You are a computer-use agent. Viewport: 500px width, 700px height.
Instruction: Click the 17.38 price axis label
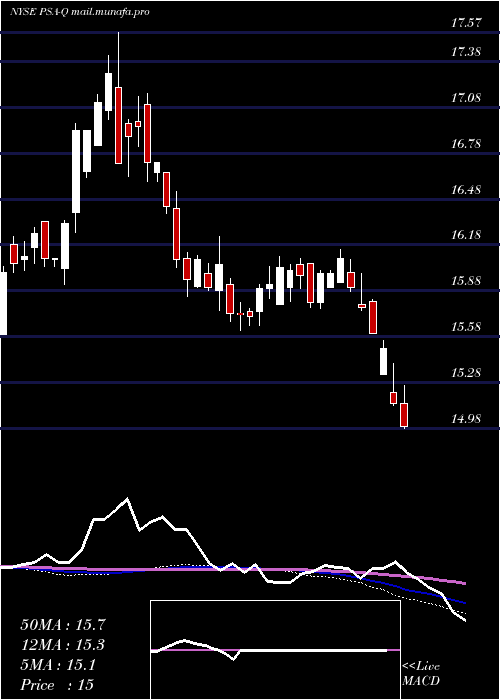(x=466, y=52)
